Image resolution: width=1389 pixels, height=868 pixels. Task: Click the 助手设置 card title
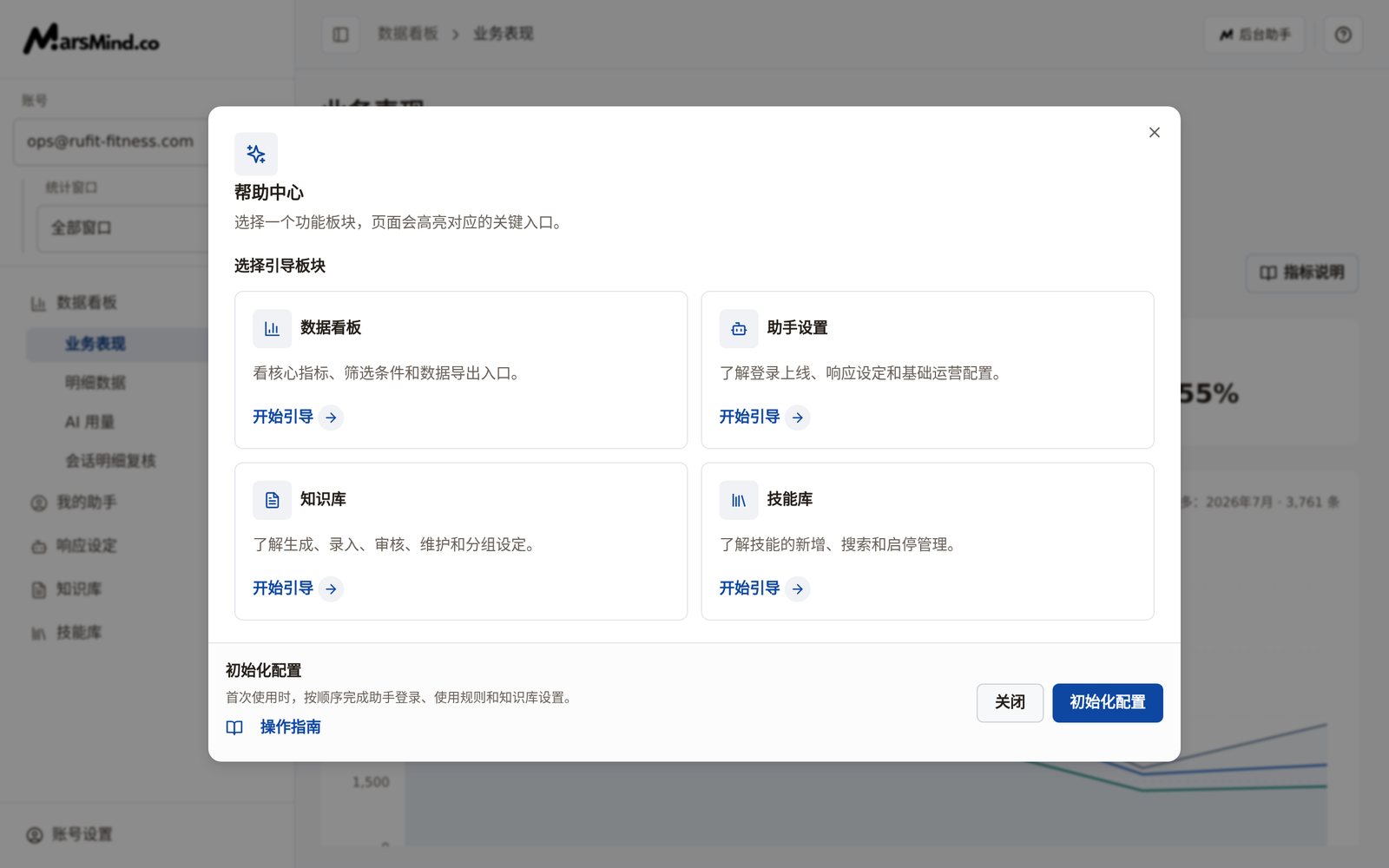[x=798, y=328]
